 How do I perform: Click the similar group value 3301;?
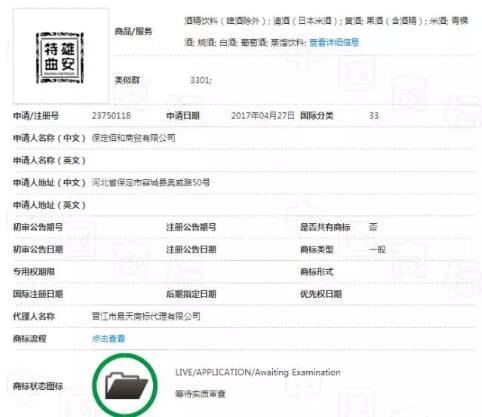pyautogui.click(x=201, y=80)
